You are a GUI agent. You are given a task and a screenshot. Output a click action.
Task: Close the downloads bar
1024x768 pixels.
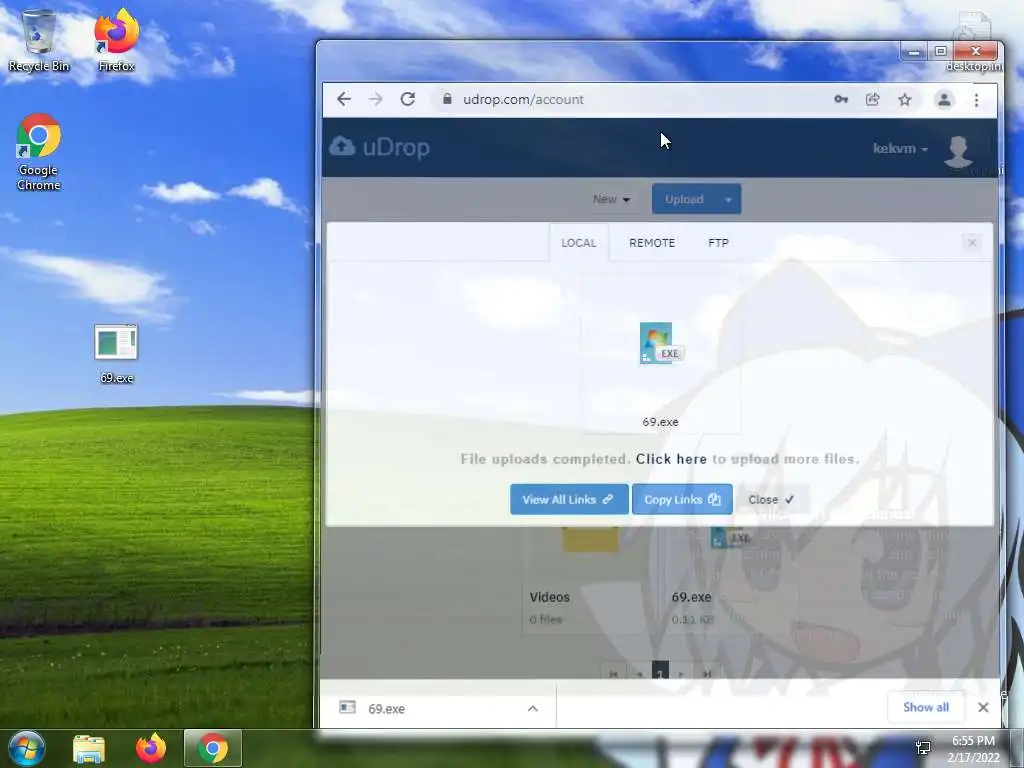point(983,707)
